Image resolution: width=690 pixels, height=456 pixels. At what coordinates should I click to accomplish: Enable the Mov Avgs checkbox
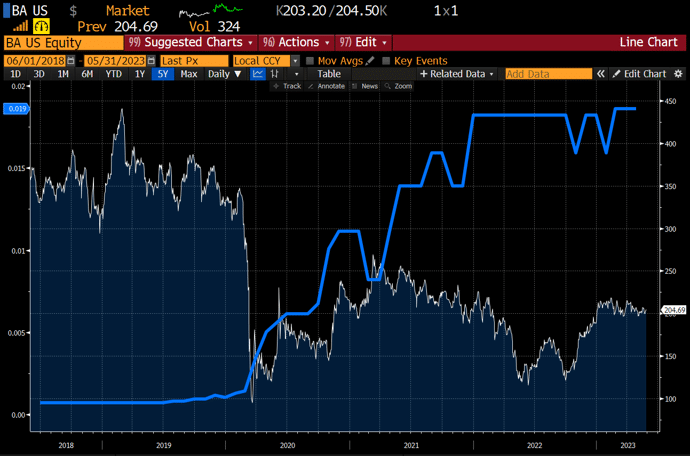pos(310,61)
